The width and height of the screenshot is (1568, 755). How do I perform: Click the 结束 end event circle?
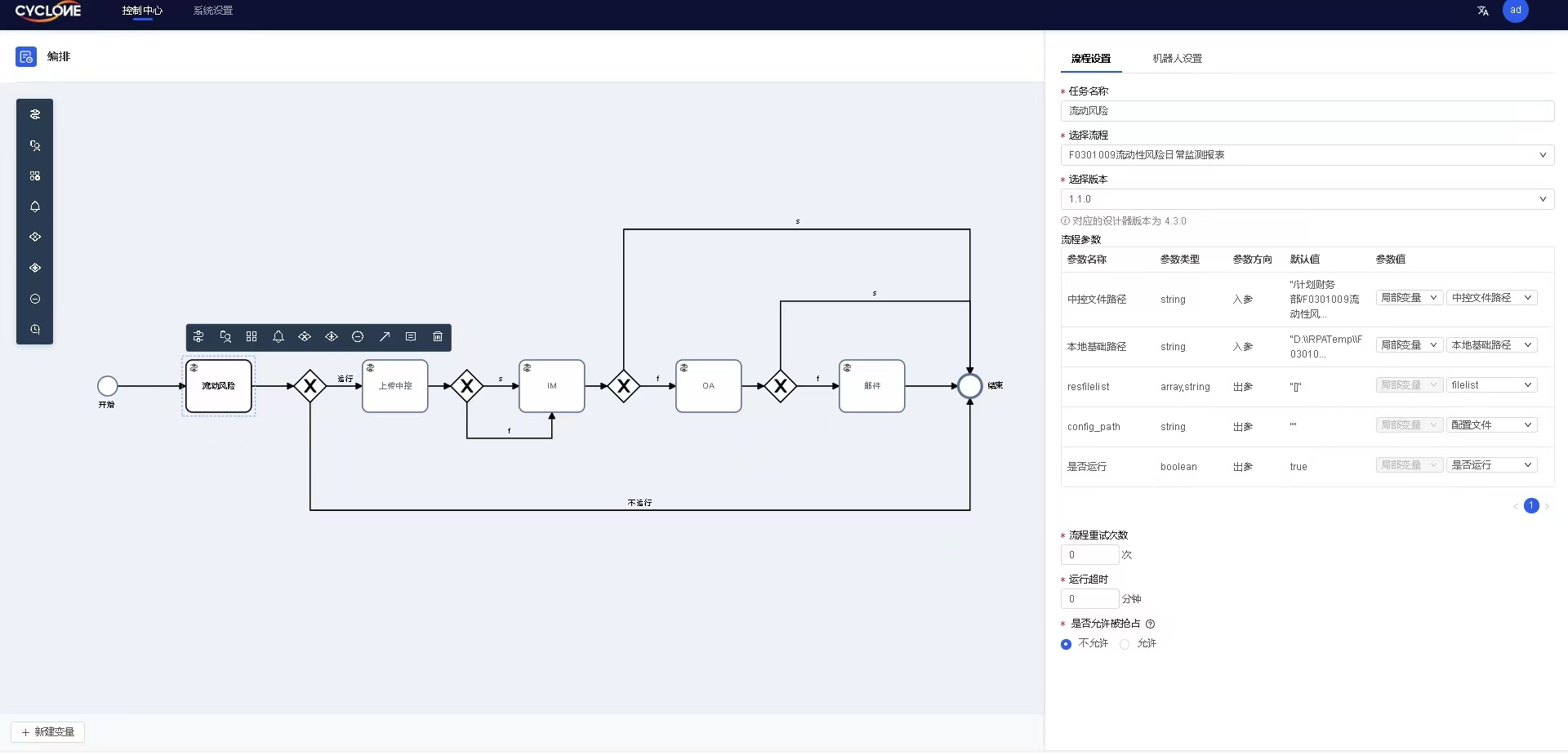click(x=970, y=386)
